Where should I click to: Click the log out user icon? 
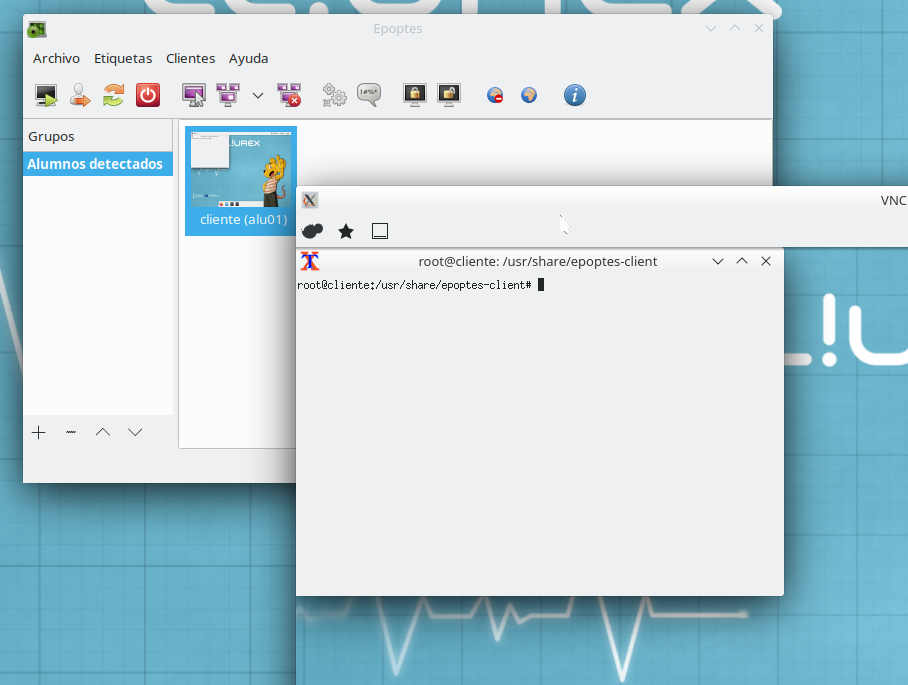pos(80,95)
